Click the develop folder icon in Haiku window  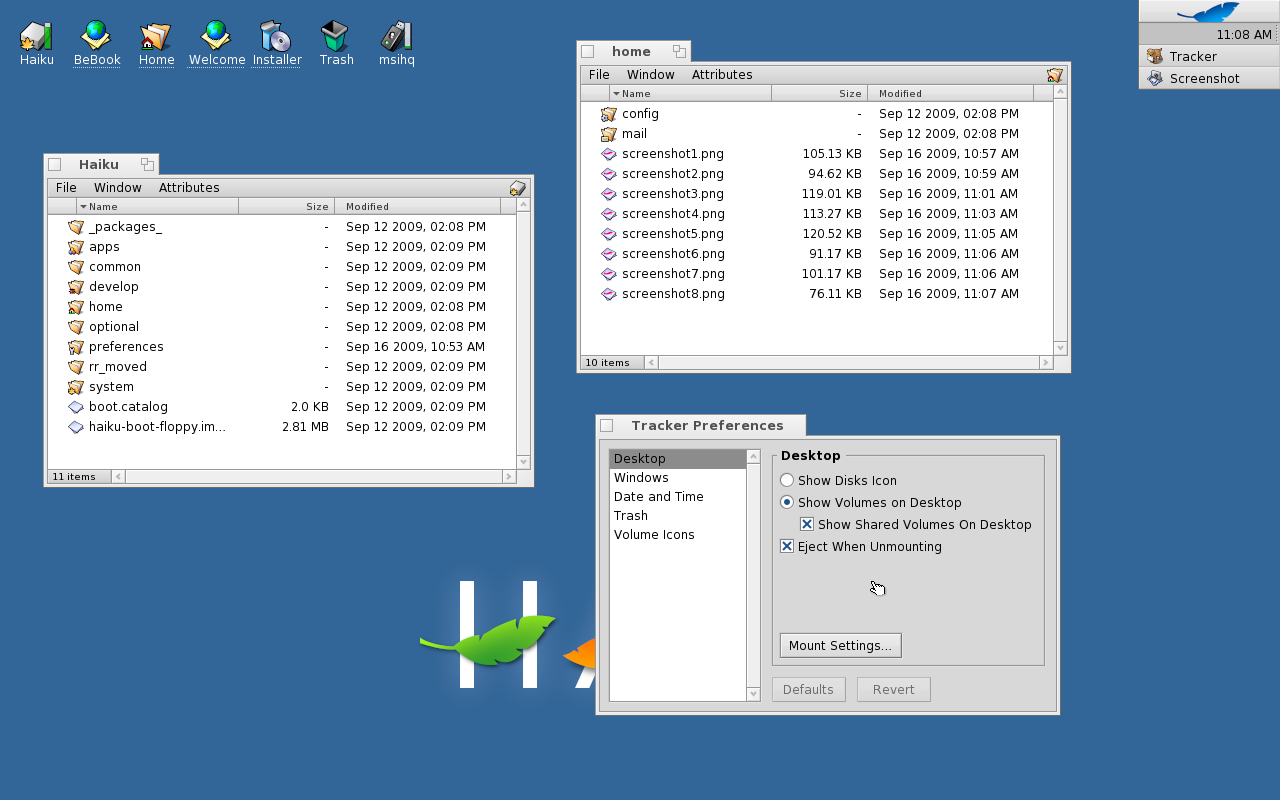coord(76,287)
